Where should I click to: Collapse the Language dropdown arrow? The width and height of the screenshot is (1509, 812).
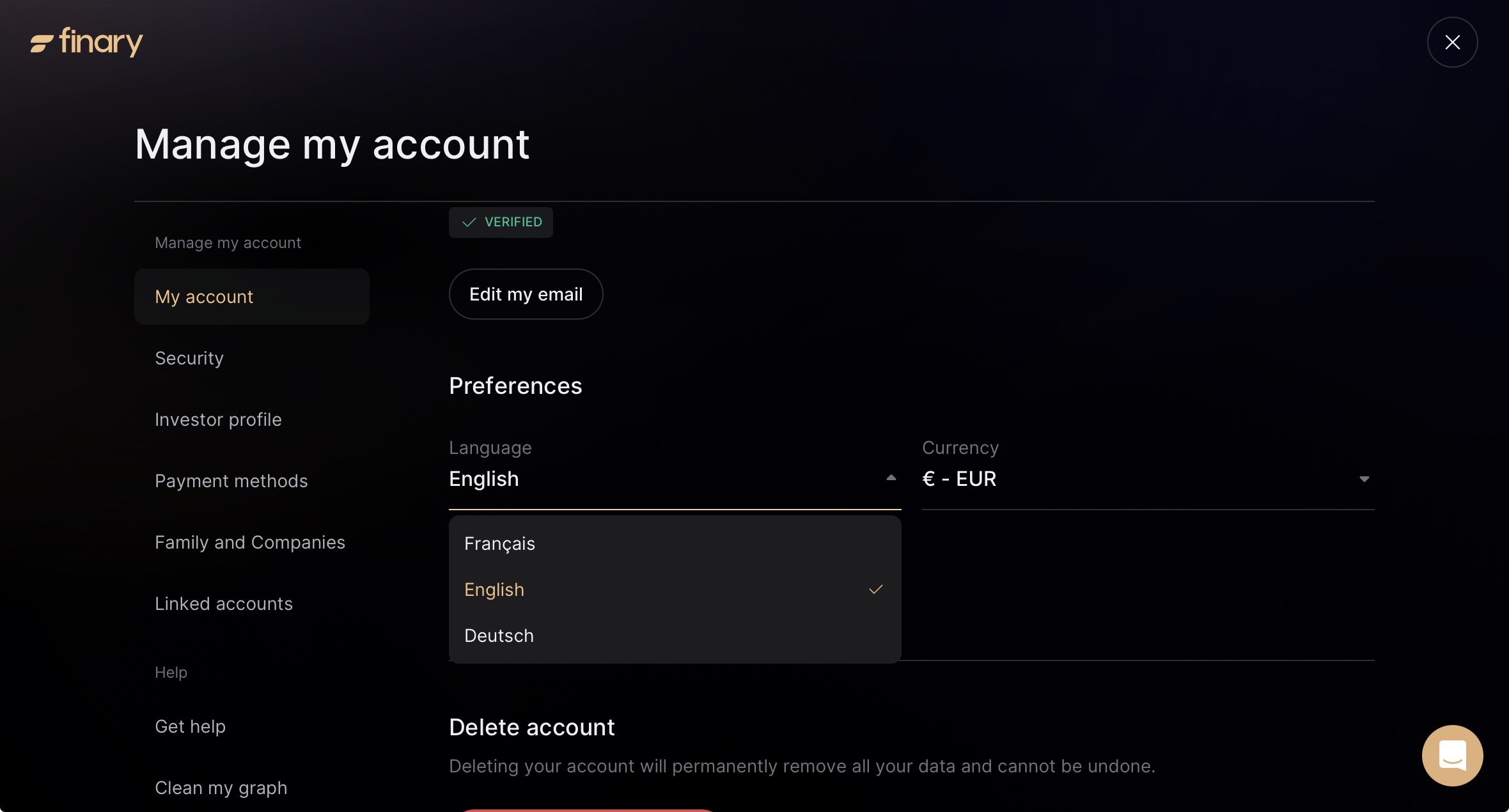891,478
